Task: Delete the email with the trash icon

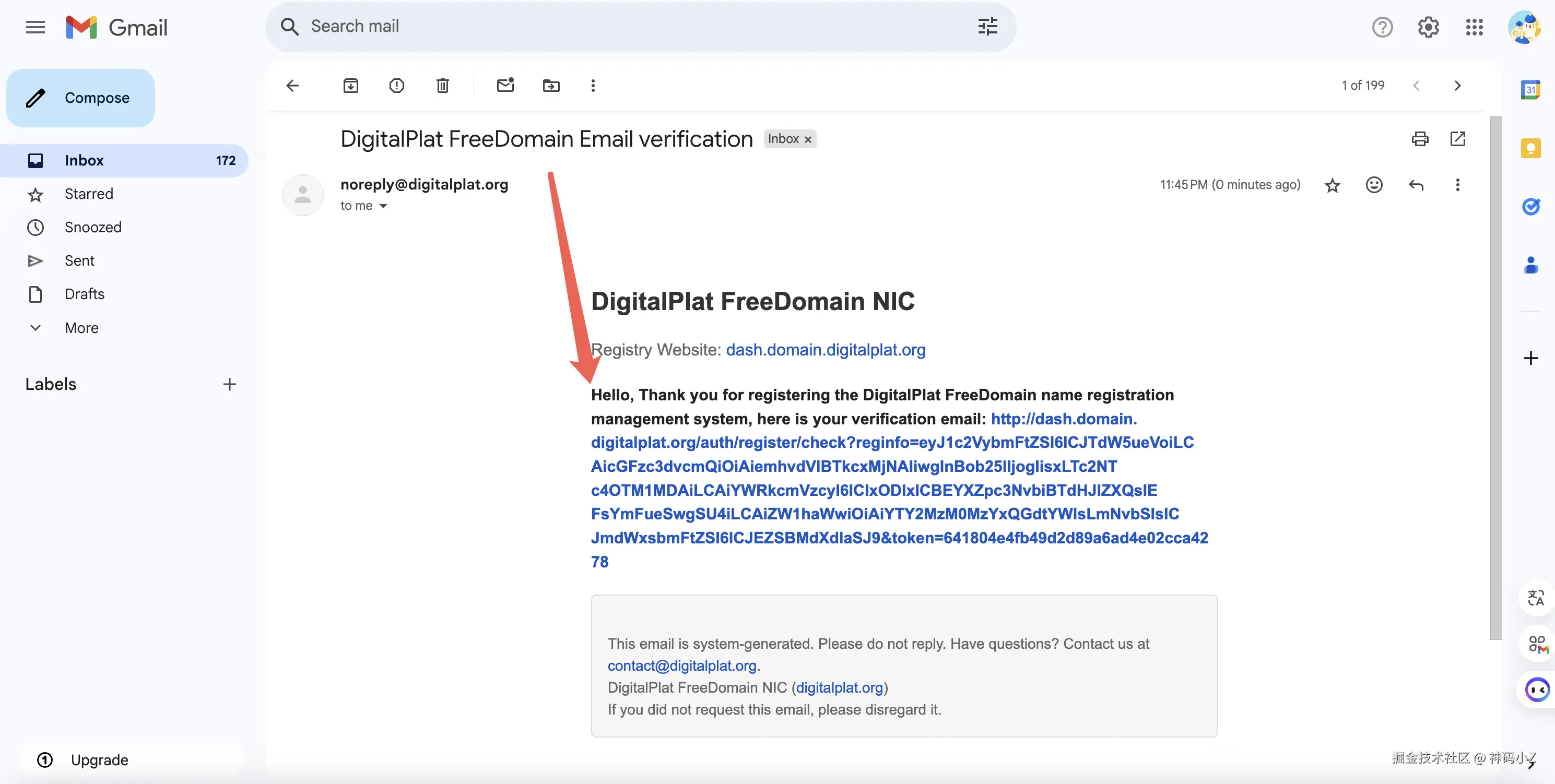Action: tap(442, 86)
